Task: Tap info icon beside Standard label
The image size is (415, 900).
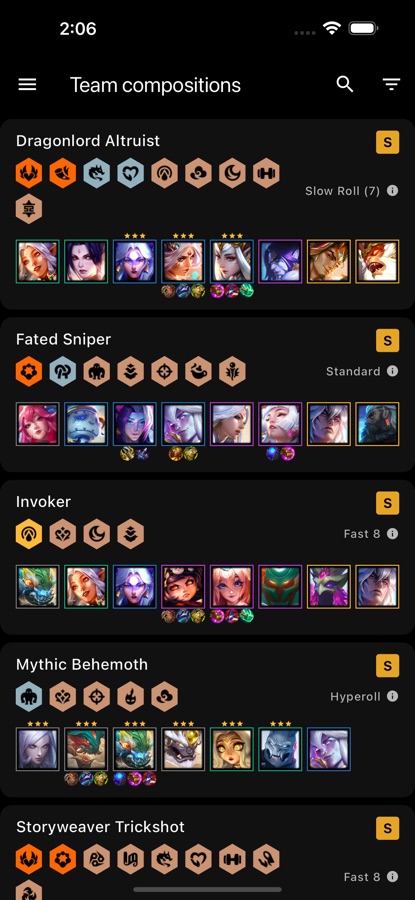Action: (392, 371)
